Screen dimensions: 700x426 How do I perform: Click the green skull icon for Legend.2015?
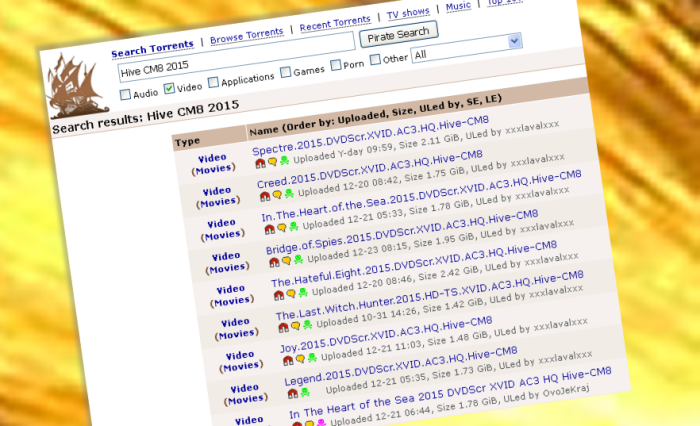pyautogui.click(x=305, y=392)
